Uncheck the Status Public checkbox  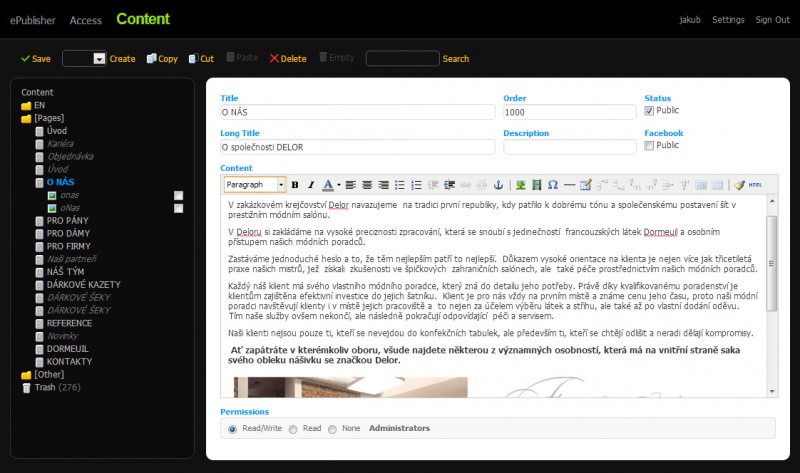[x=650, y=111]
